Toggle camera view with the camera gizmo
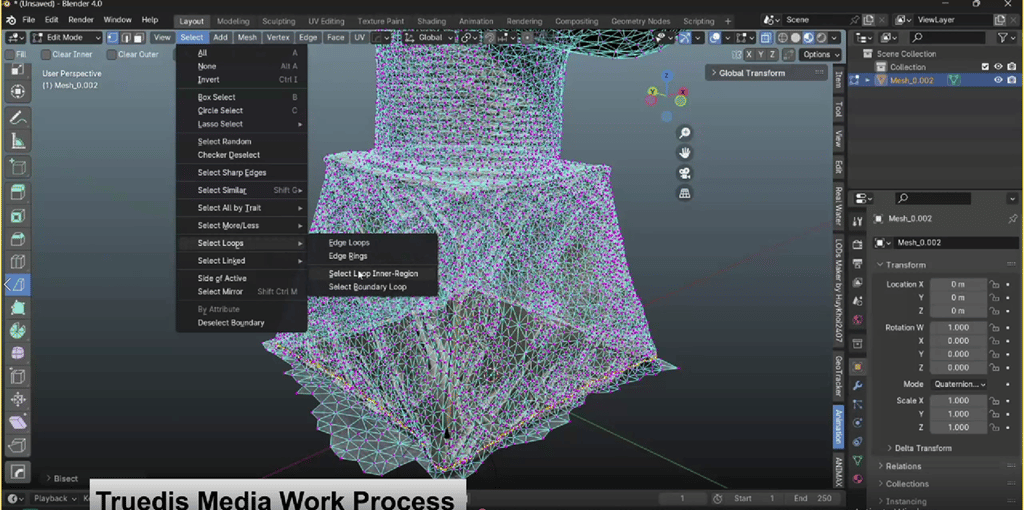This screenshot has width=1024, height=510. tap(685, 173)
